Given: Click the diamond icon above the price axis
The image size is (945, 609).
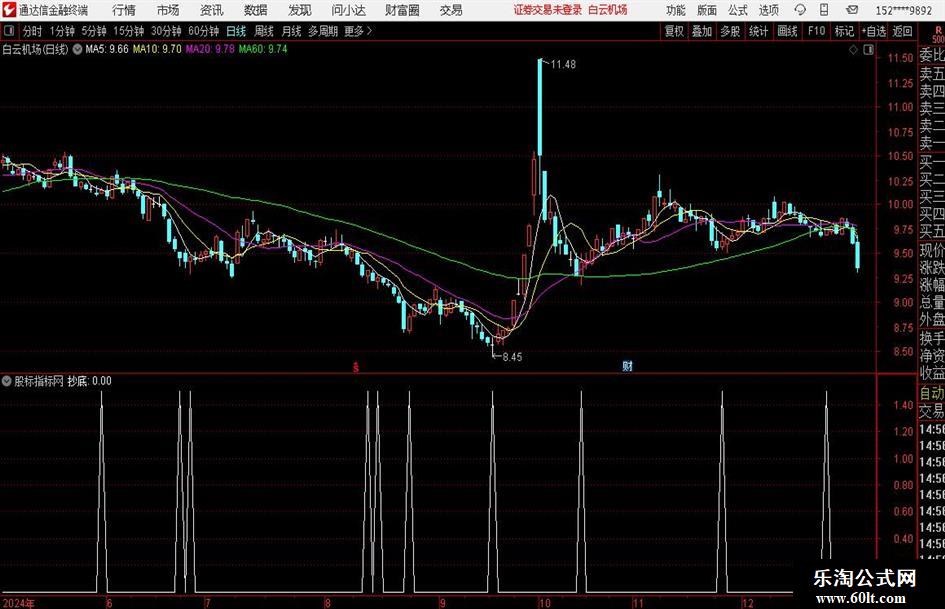Looking at the screenshot, I should (853, 50).
